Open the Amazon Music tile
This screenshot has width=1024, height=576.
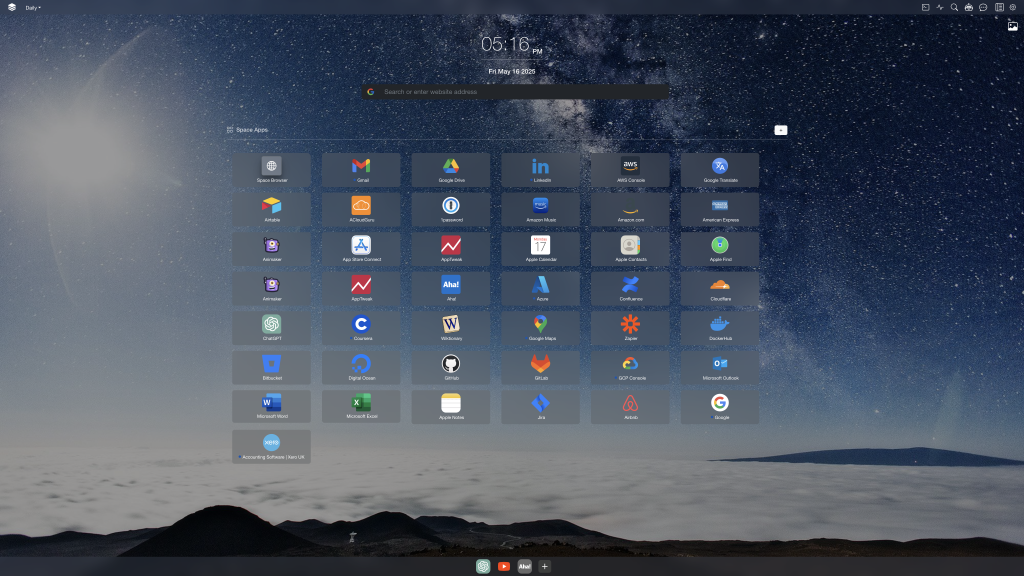pos(540,210)
